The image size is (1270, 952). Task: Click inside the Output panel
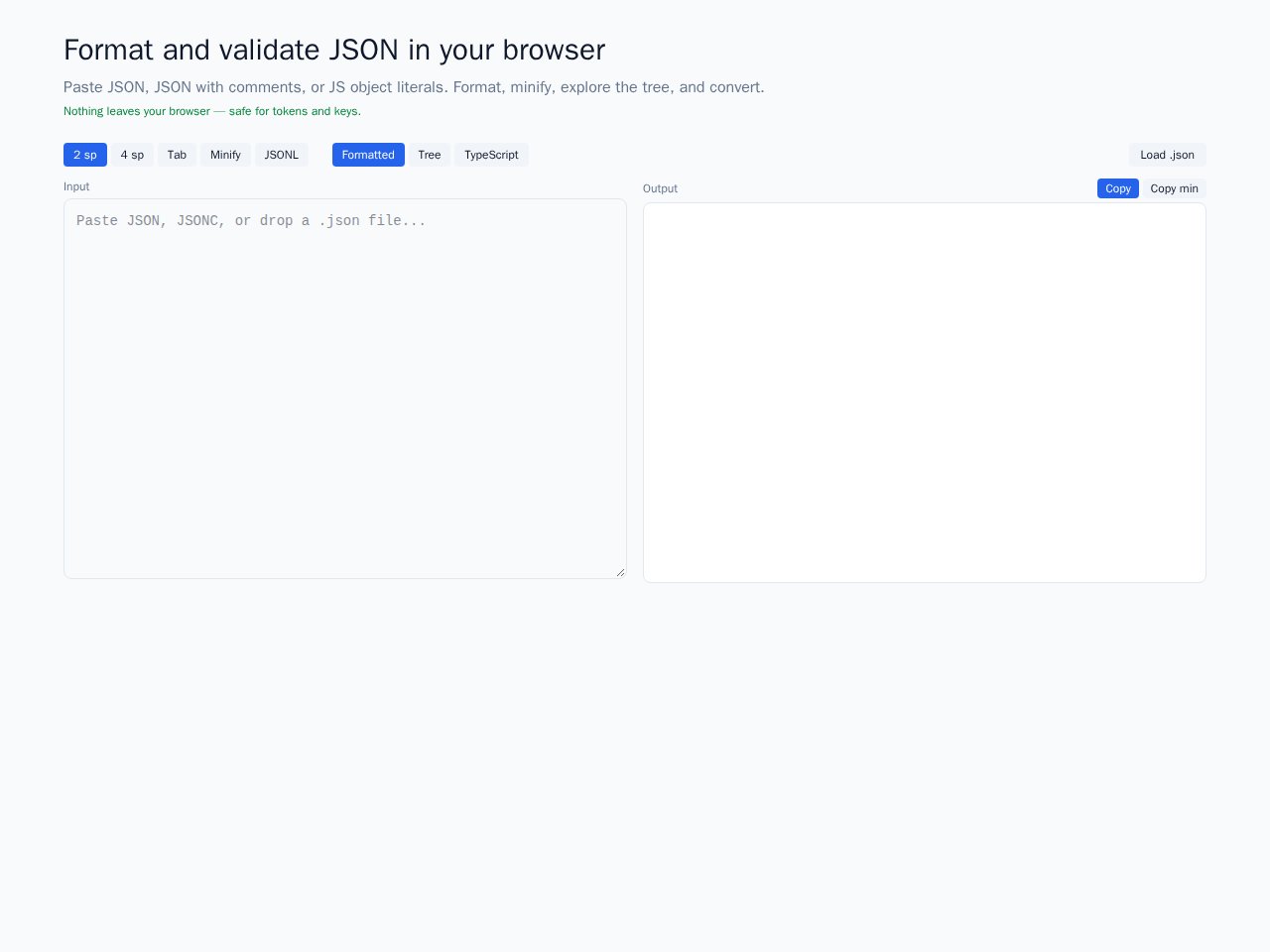click(925, 393)
